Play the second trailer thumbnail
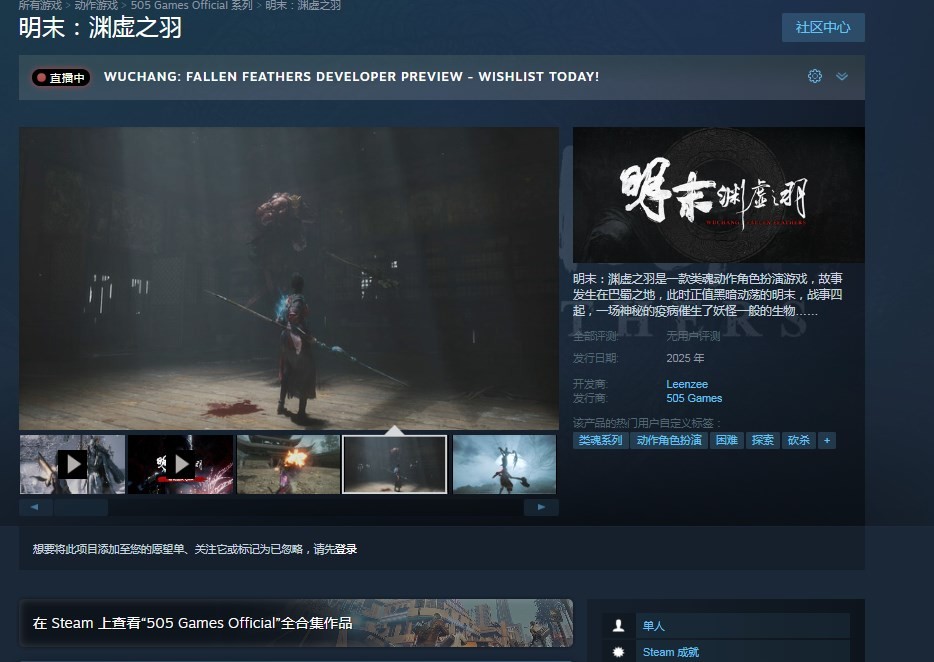The image size is (934, 662). click(x=180, y=464)
